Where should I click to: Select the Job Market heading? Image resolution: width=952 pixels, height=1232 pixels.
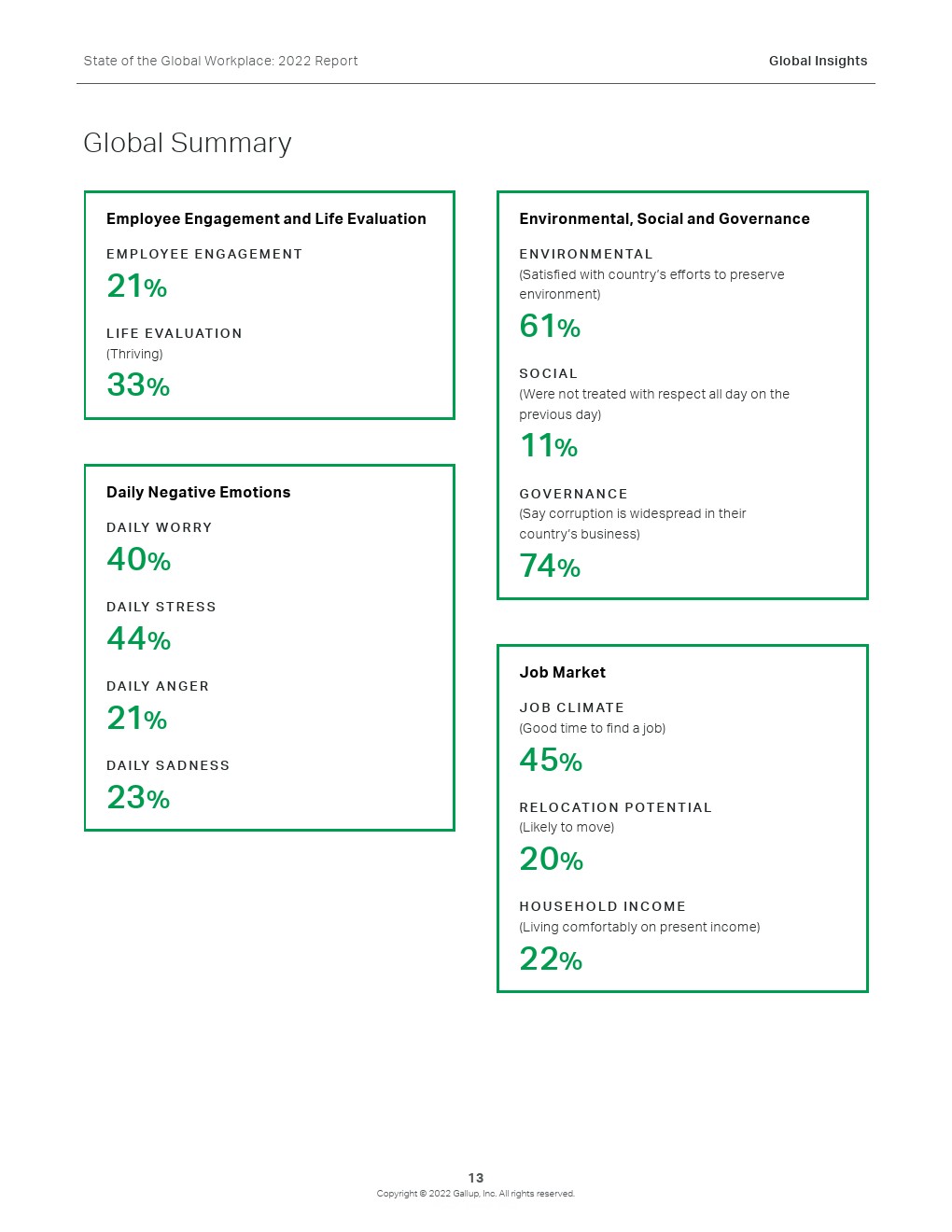click(x=562, y=672)
